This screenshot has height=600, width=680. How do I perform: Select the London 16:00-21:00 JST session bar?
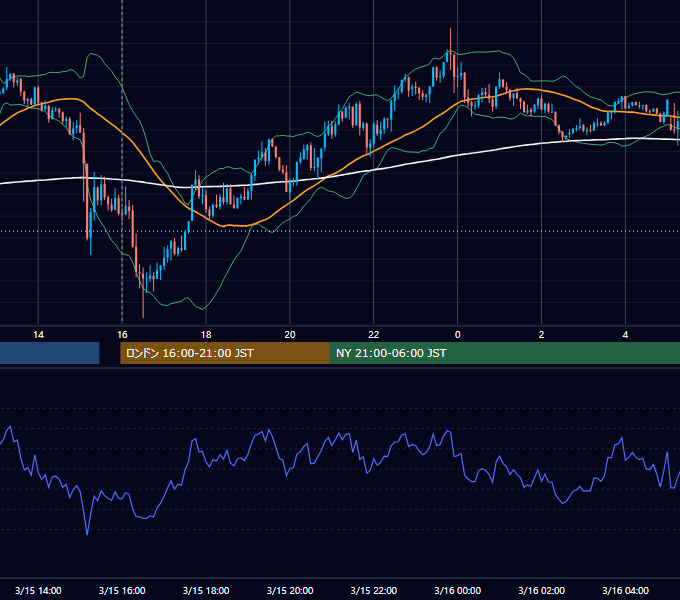point(225,353)
